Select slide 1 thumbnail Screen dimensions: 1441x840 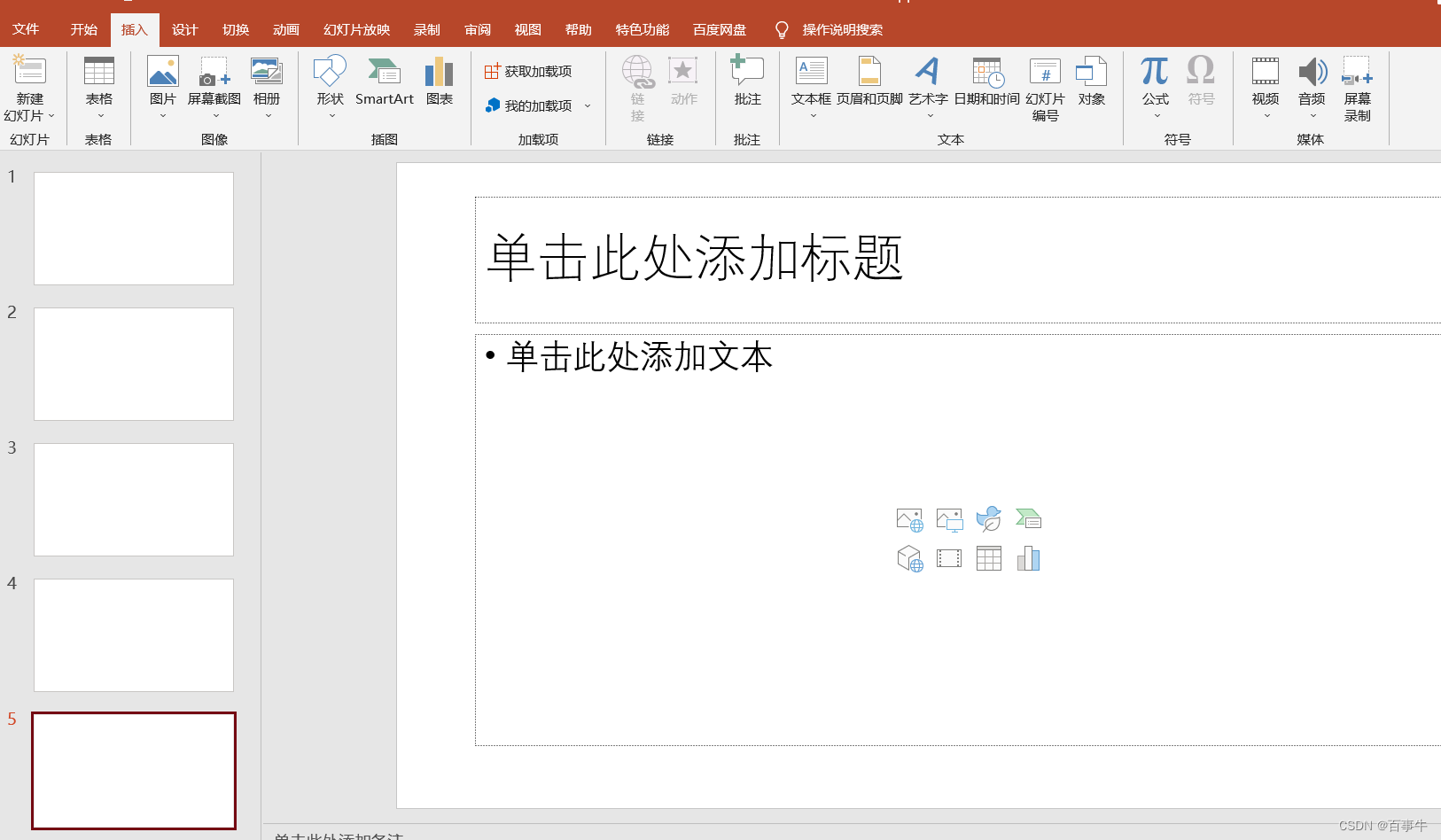[134, 229]
